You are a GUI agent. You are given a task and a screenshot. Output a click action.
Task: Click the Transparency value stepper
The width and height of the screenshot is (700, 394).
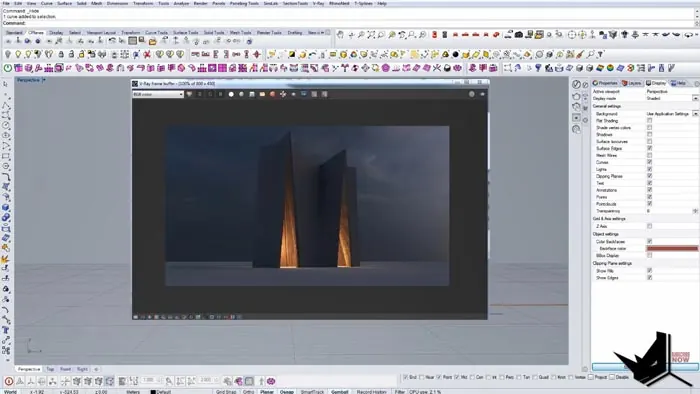click(695, 211)
